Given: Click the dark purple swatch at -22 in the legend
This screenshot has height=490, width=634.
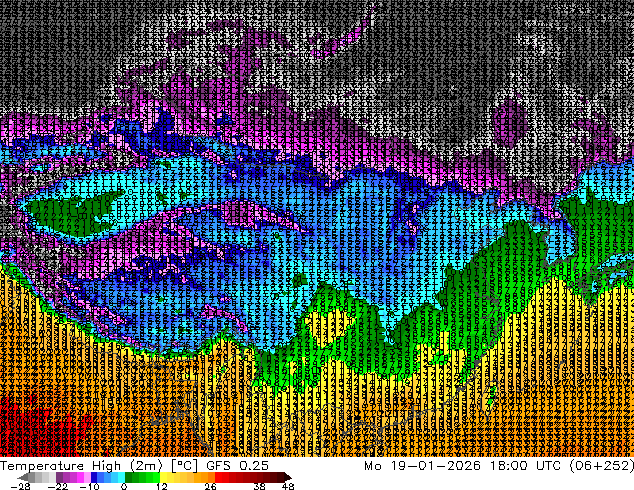Looking at the screenshot, I should point(59,477).
